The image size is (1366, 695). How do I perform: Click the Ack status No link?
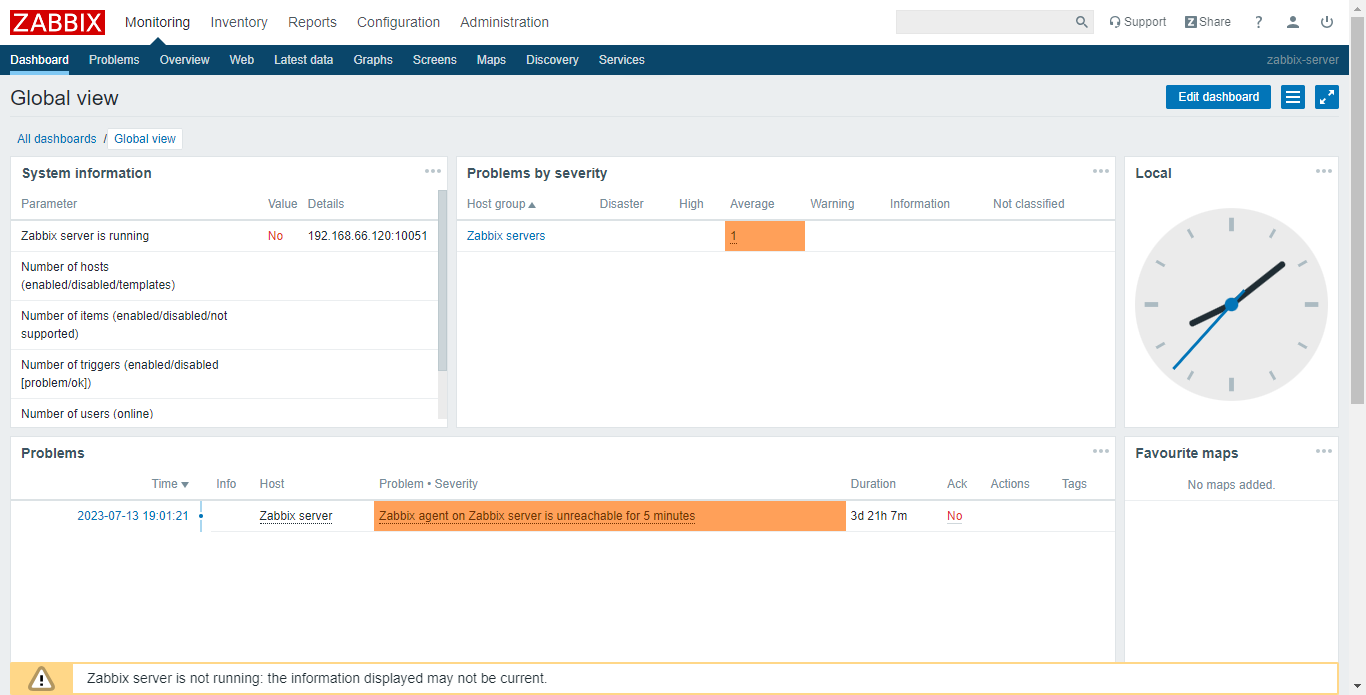[x=954, y=516]
